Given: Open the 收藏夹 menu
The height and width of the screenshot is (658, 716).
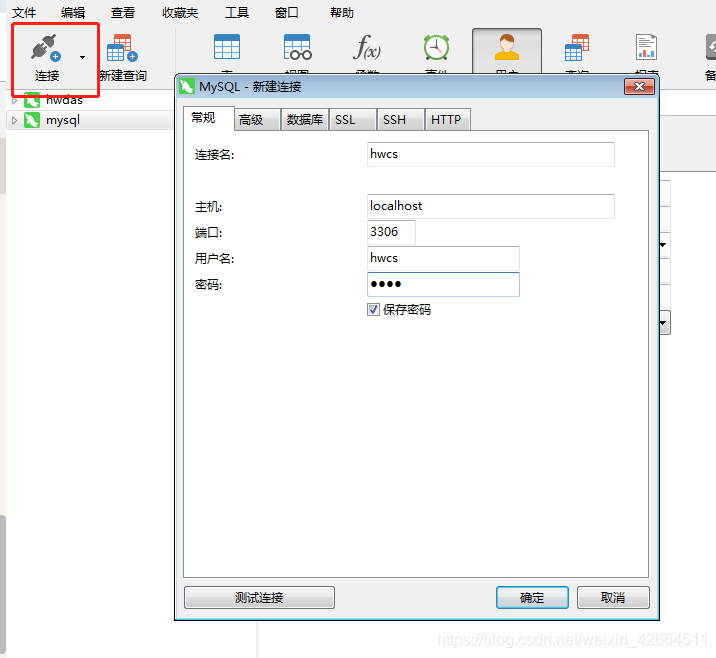Looking at the screenshot, I should pyautogui.click(x=180, y=13).
